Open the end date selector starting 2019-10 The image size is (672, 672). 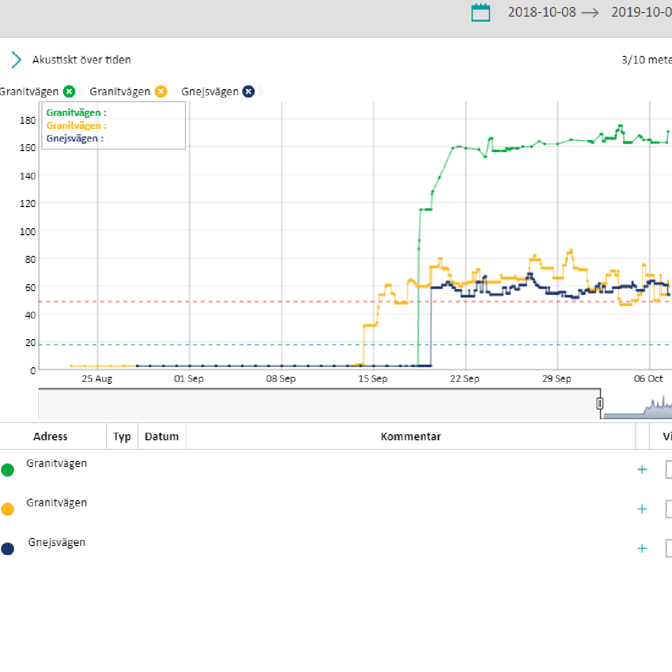[x=640, y=12]
